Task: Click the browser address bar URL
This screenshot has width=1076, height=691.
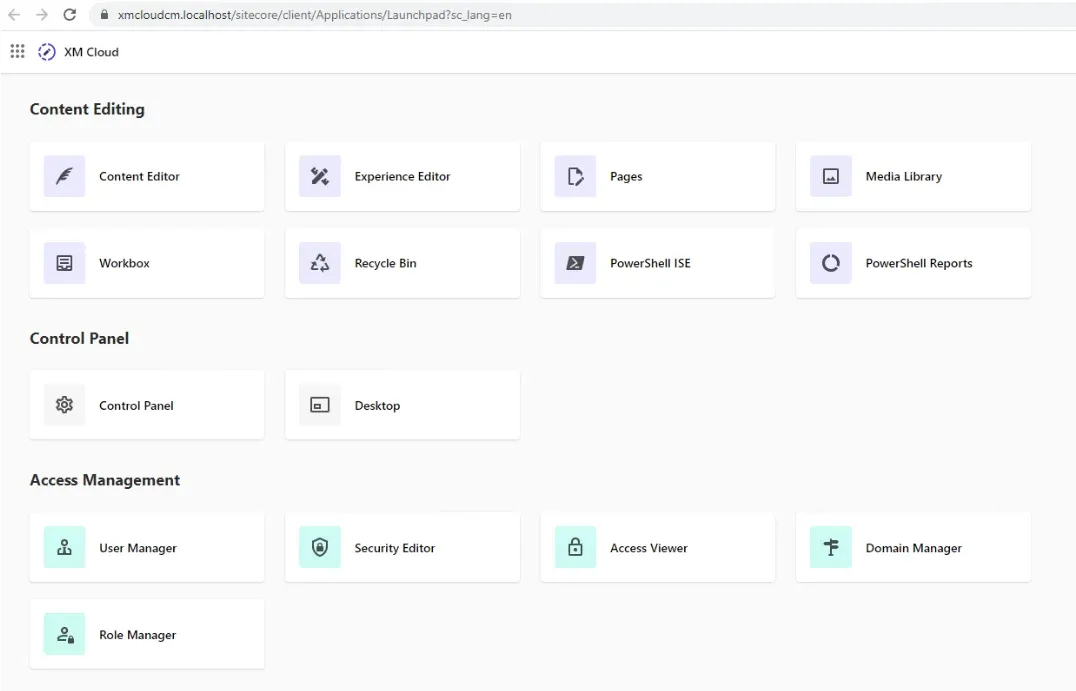Action: click(314, 14)
